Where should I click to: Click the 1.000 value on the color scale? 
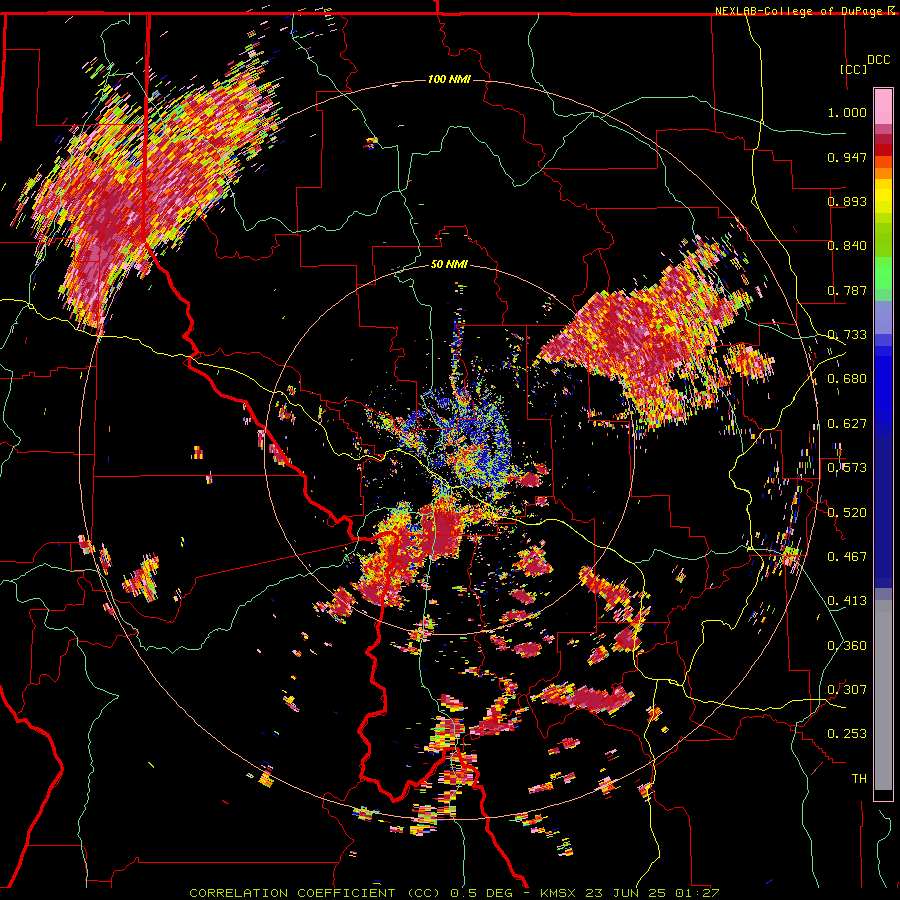[x=847, y=112]
